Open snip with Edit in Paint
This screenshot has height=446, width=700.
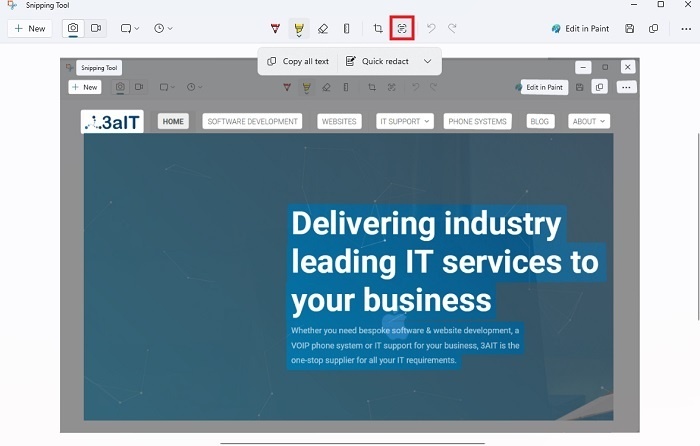[580, 29]
